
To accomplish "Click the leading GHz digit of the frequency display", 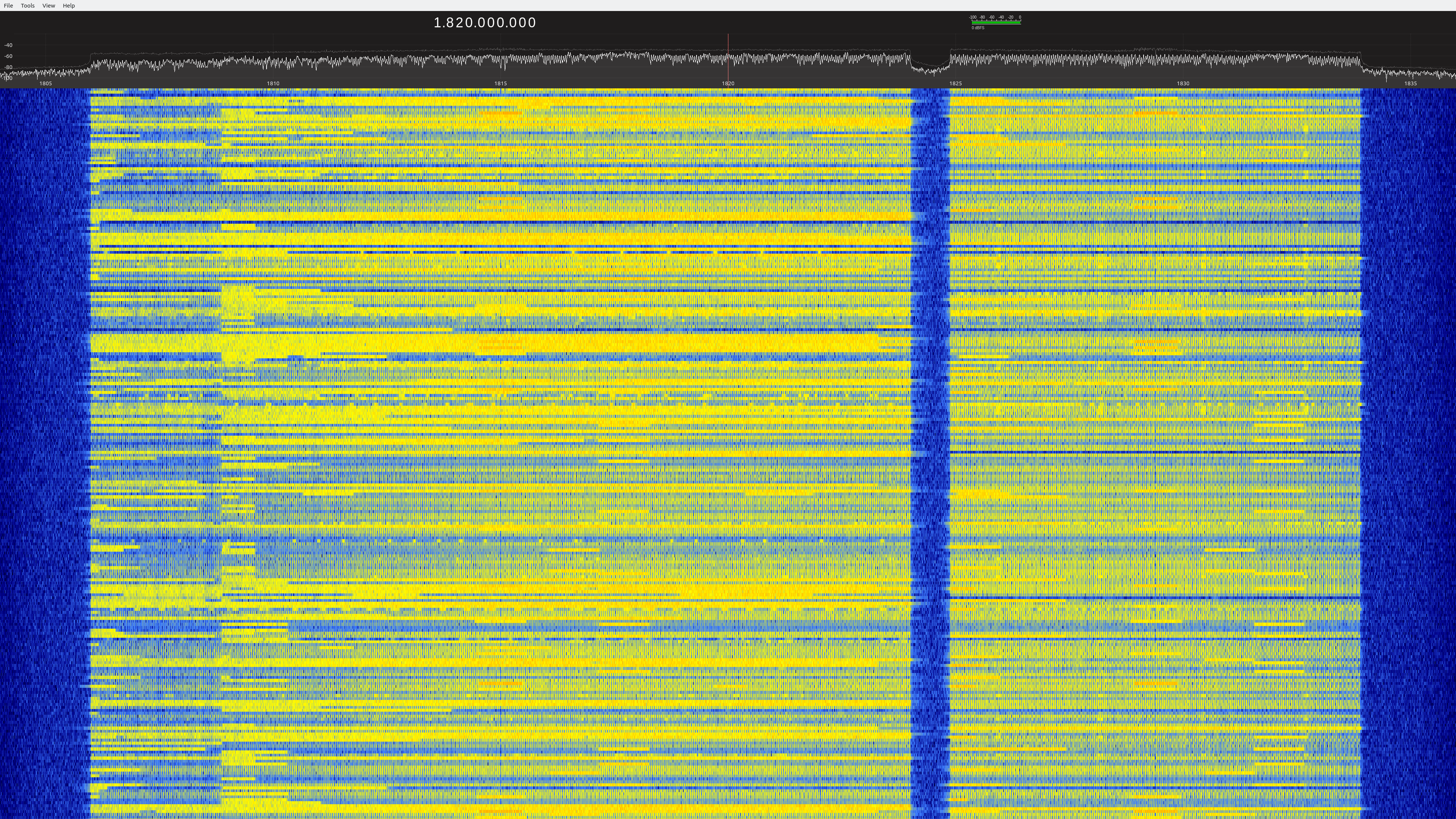I will tap(438, 23).
